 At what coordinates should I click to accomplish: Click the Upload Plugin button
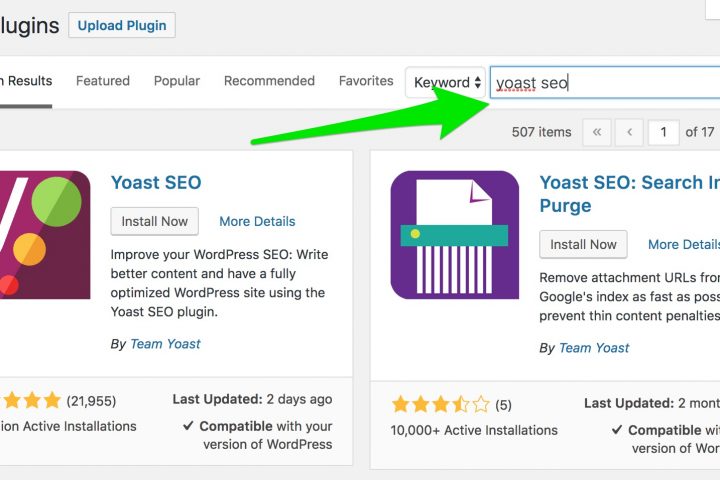(x=122, y=25)
